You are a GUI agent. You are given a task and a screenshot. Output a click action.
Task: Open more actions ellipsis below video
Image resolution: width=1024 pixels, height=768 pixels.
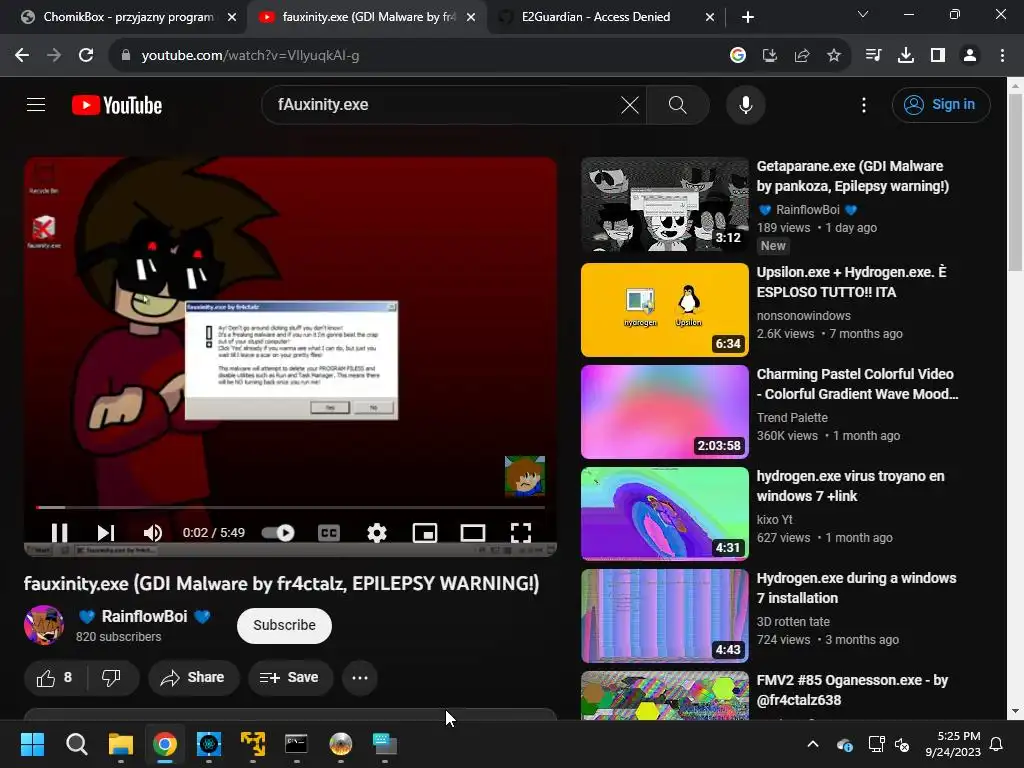(x=360, y=678)
